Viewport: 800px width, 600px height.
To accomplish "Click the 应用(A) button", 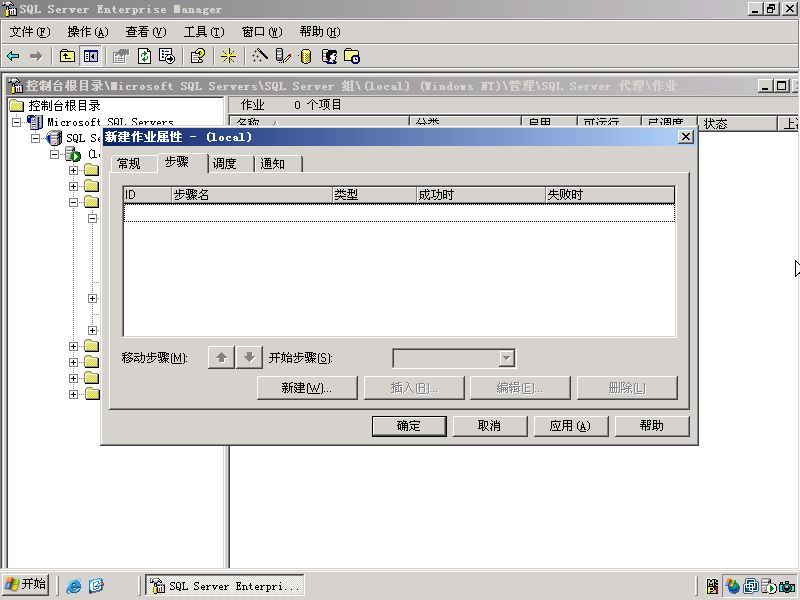I will [x=571, y=426].
